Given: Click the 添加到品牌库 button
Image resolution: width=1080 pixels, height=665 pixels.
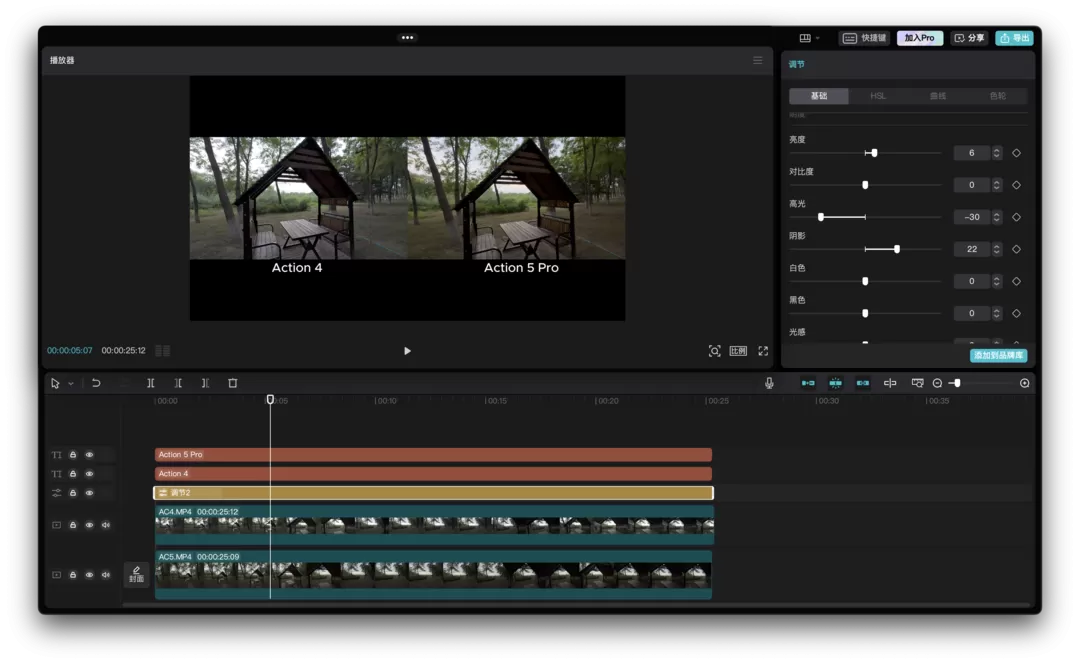Looking at the screenshot, I should pos(998,355).
